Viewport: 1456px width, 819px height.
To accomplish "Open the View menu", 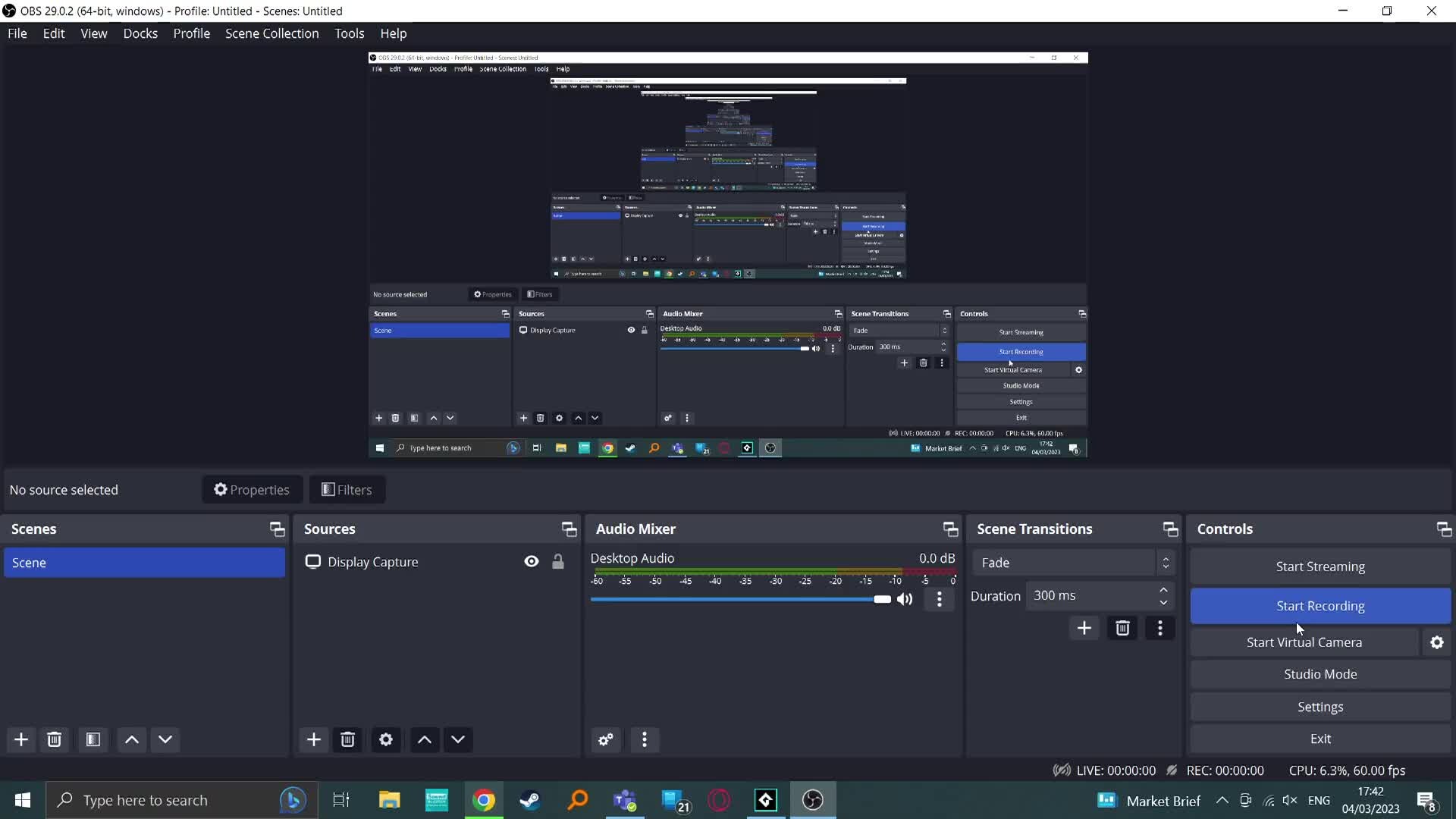I will point(94,33).
